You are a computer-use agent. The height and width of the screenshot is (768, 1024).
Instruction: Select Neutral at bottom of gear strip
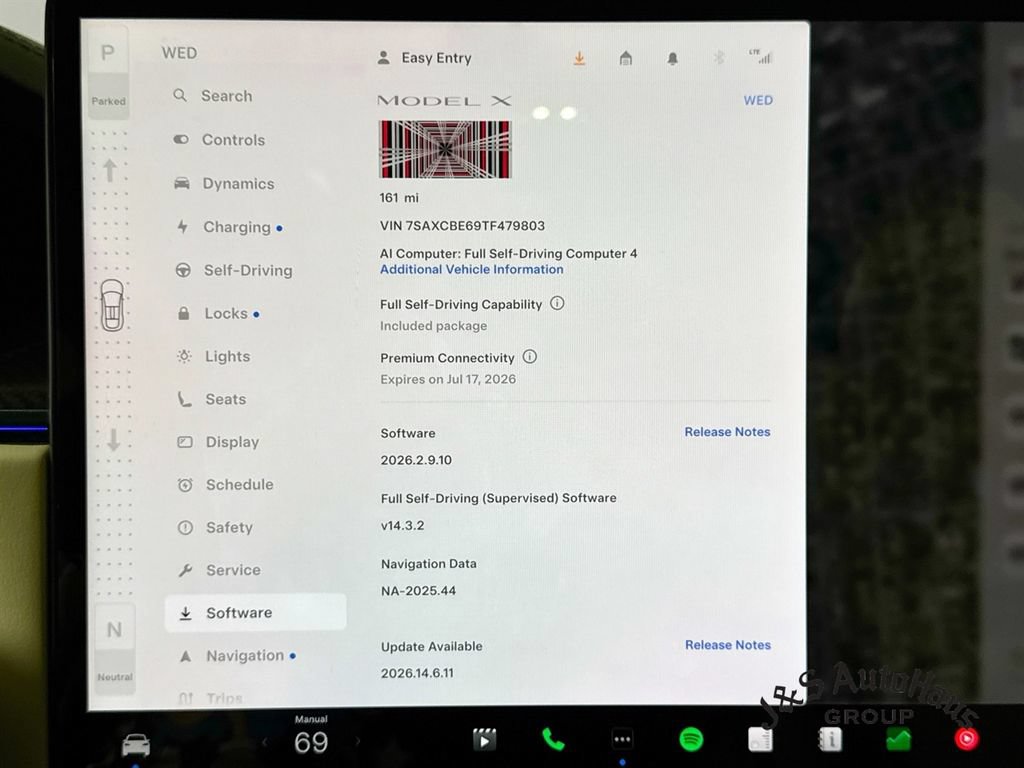click(x=115, y=648)
